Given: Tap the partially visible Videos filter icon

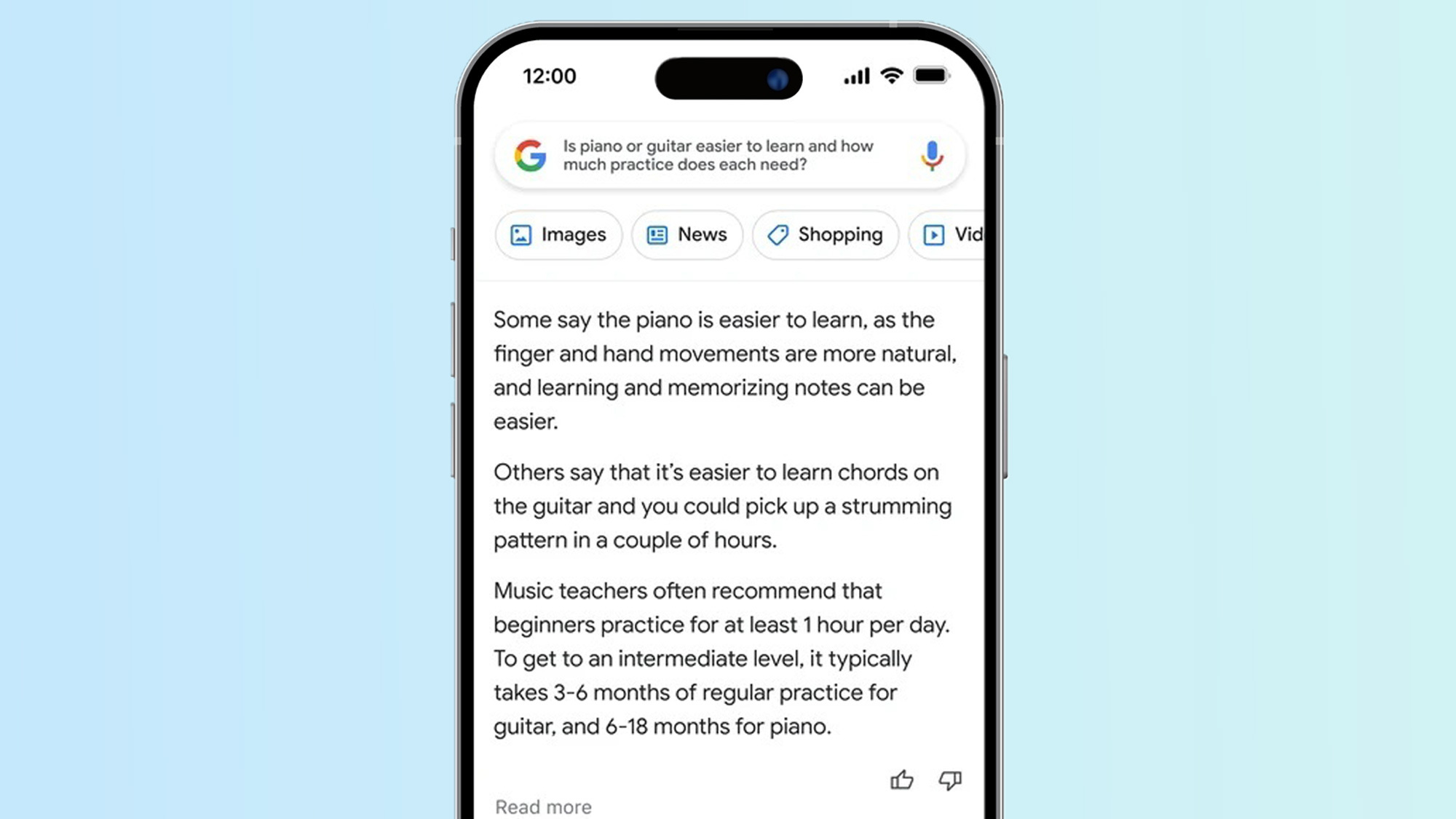Looking at the screenshot, I should 933,233.
